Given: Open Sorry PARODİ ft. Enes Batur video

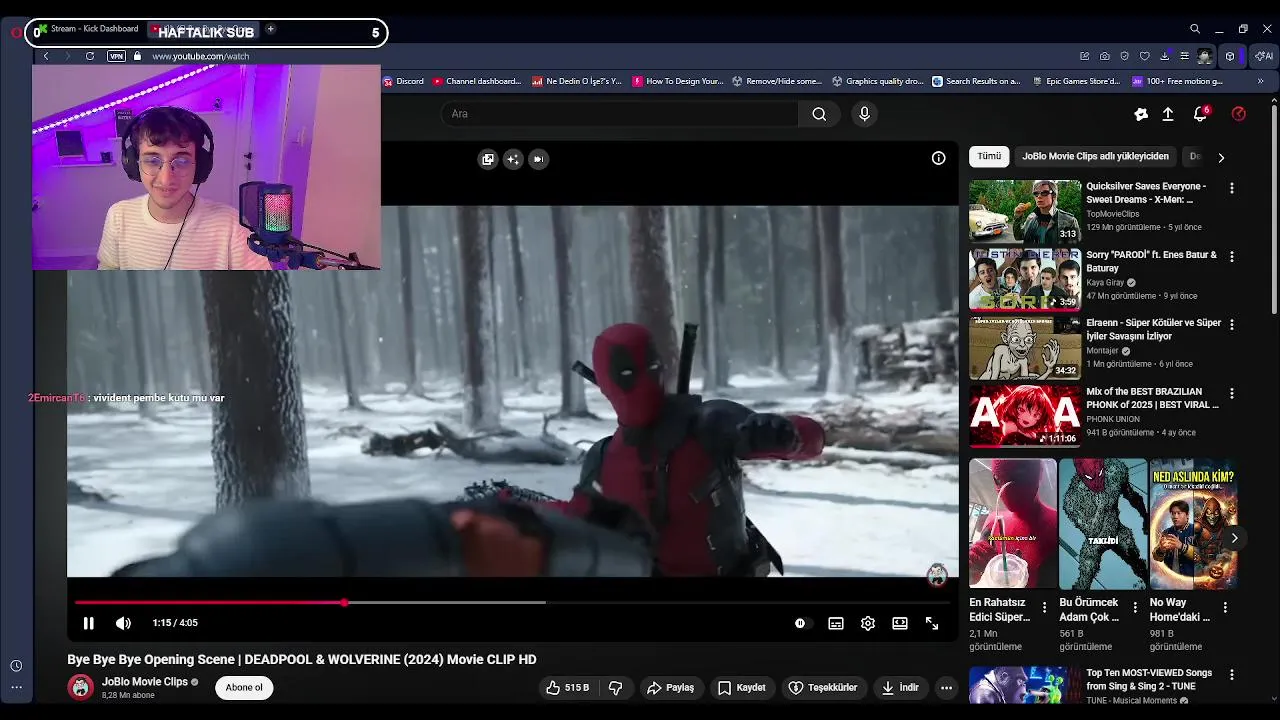Looking at the screenshot, I should [x=1025, y=279].
